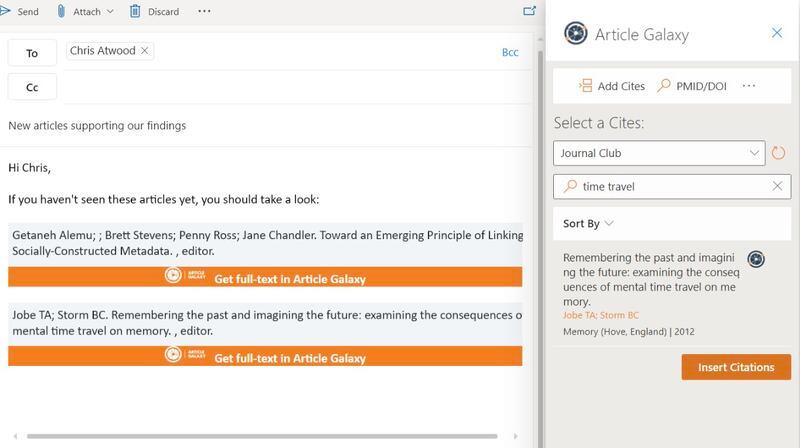The height and width of the screenshot is (448, 800).
Task: Close the Article Galaxy panel
Action: point(777,33)
